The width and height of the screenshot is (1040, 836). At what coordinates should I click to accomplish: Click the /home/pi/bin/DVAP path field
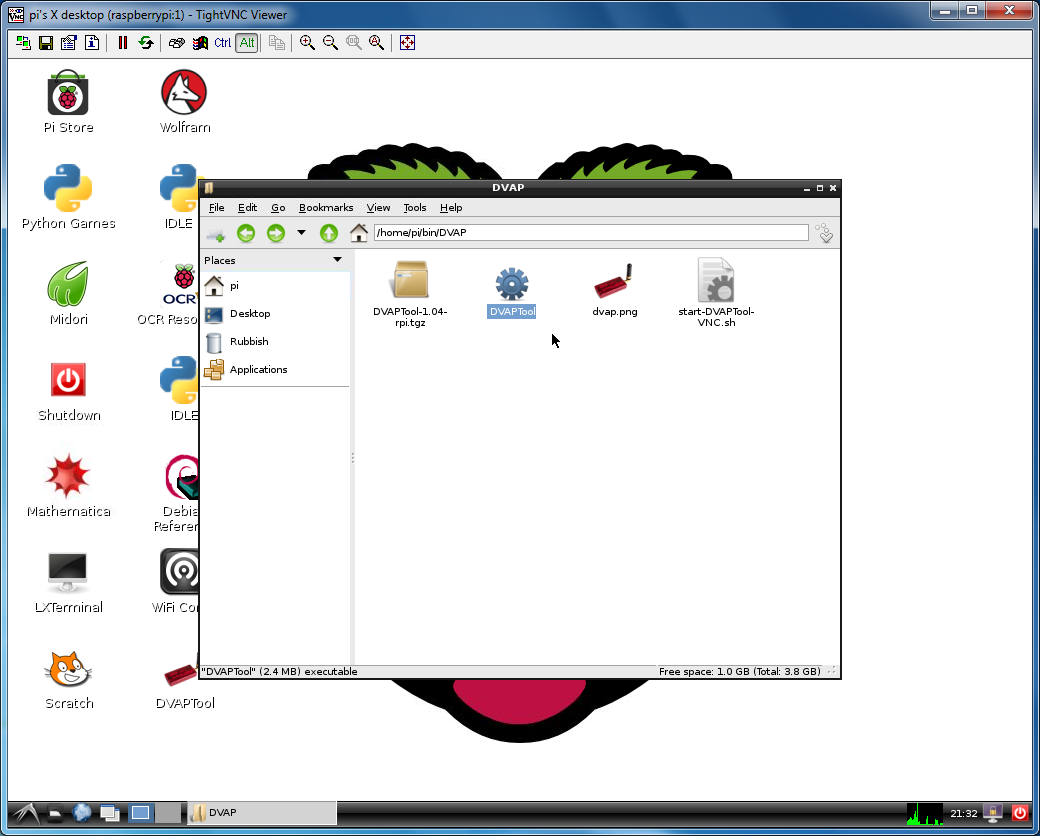tap(591, 233)
